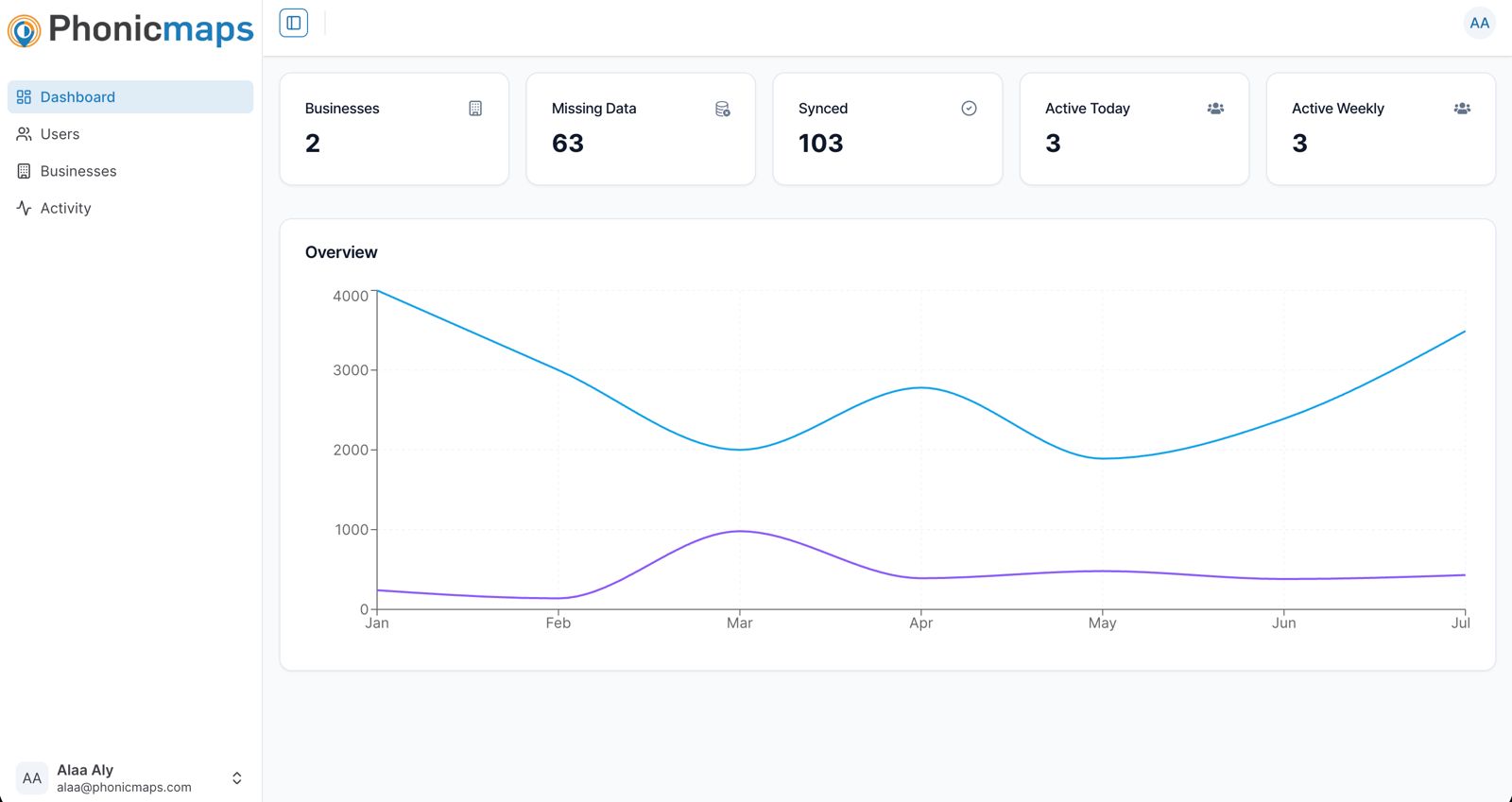
Task: Click the users icon on Active Weekly card
Action: point(1462,109)
